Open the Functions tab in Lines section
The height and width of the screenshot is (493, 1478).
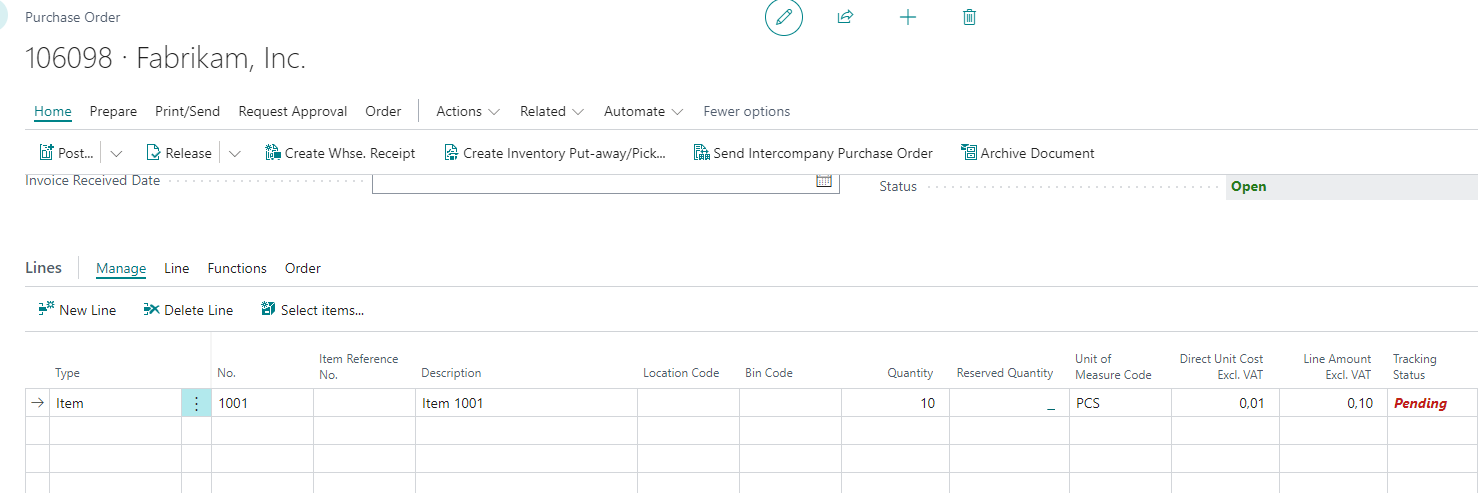237,268
